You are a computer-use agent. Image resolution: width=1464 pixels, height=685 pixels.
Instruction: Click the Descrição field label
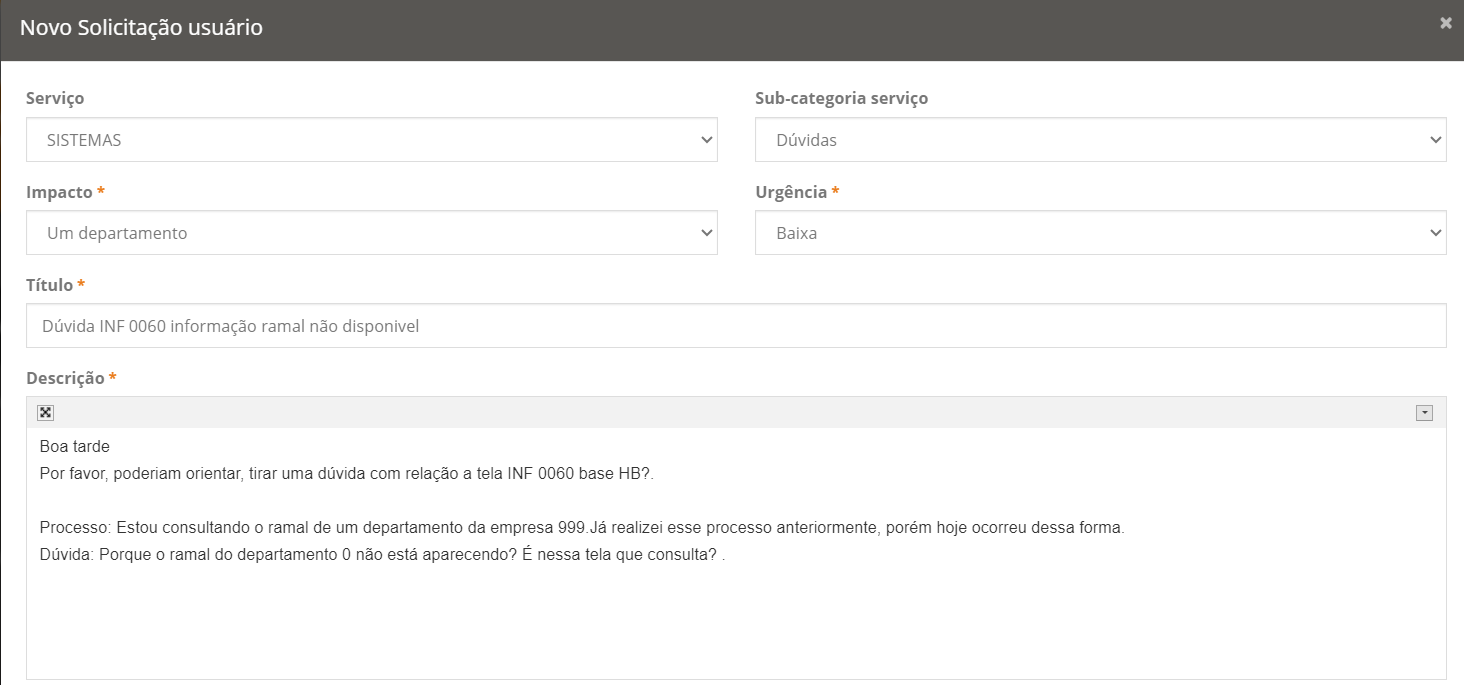[65, 378]
